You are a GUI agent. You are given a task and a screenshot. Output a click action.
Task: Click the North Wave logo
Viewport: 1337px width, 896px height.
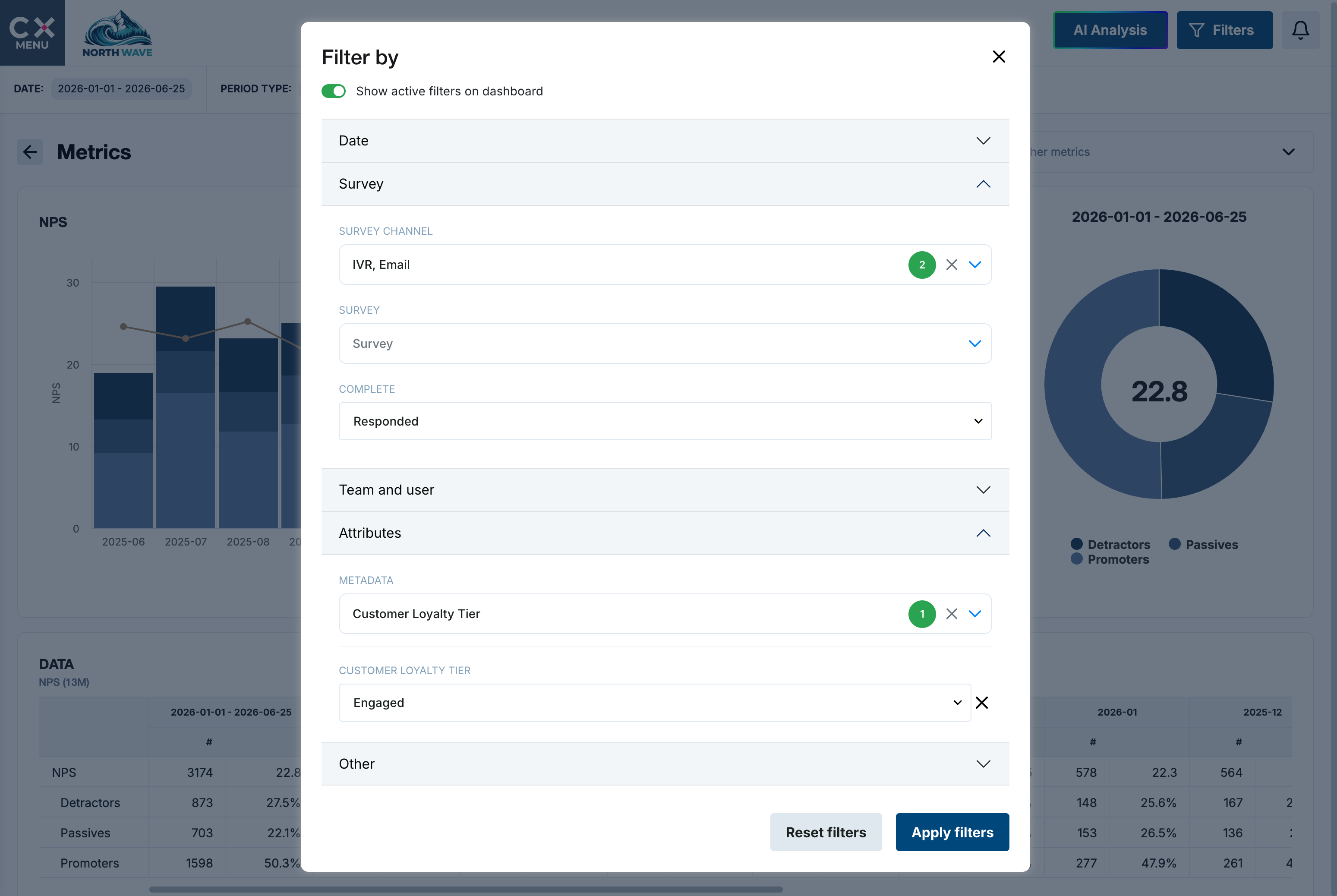pos(118,33)
